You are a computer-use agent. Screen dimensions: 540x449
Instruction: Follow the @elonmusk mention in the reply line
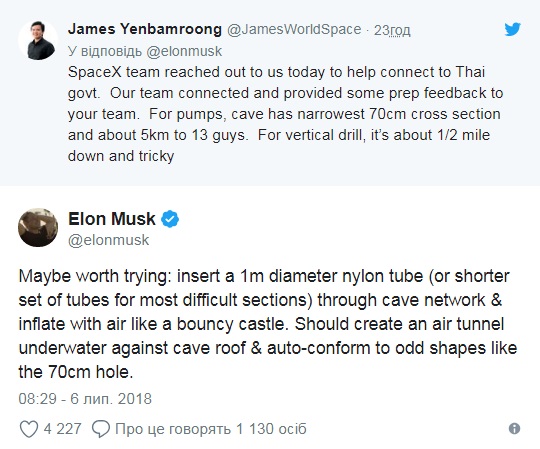(184, 51)
